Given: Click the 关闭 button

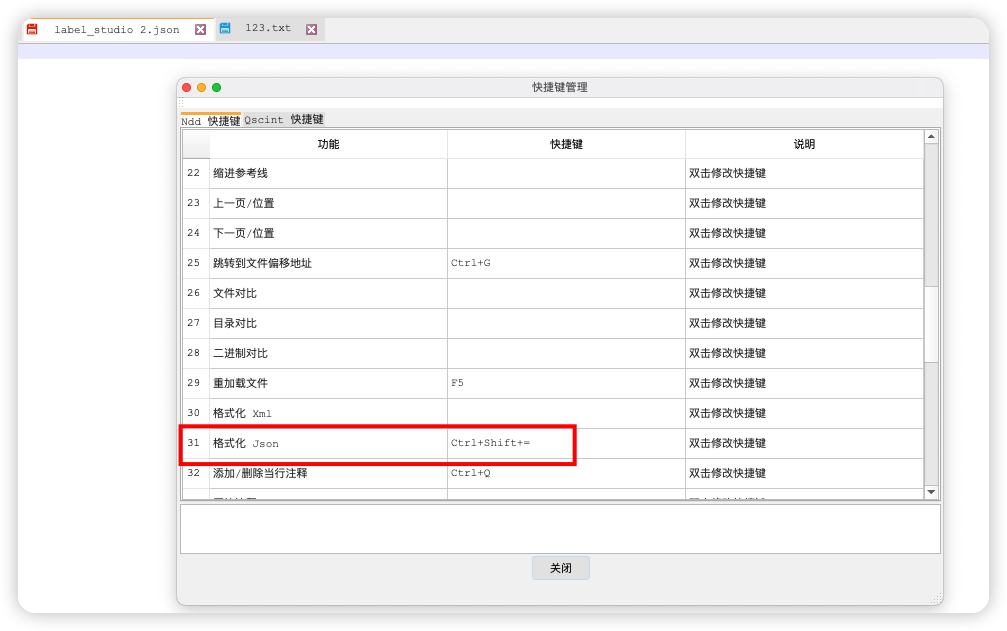Looking at the screenshot, I should [x=560, y=567].
